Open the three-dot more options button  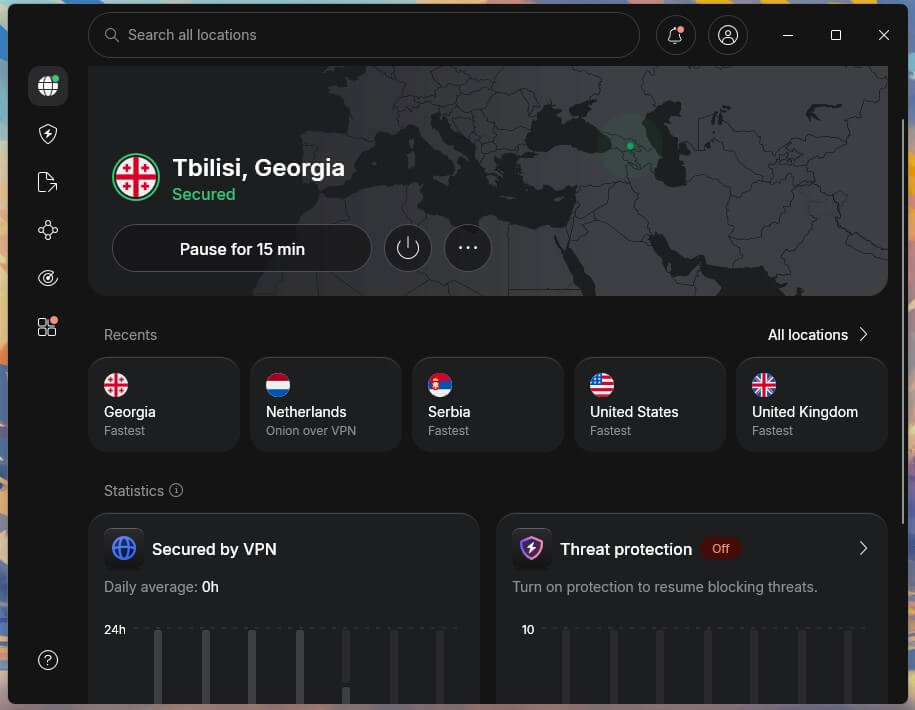(467, 248)
